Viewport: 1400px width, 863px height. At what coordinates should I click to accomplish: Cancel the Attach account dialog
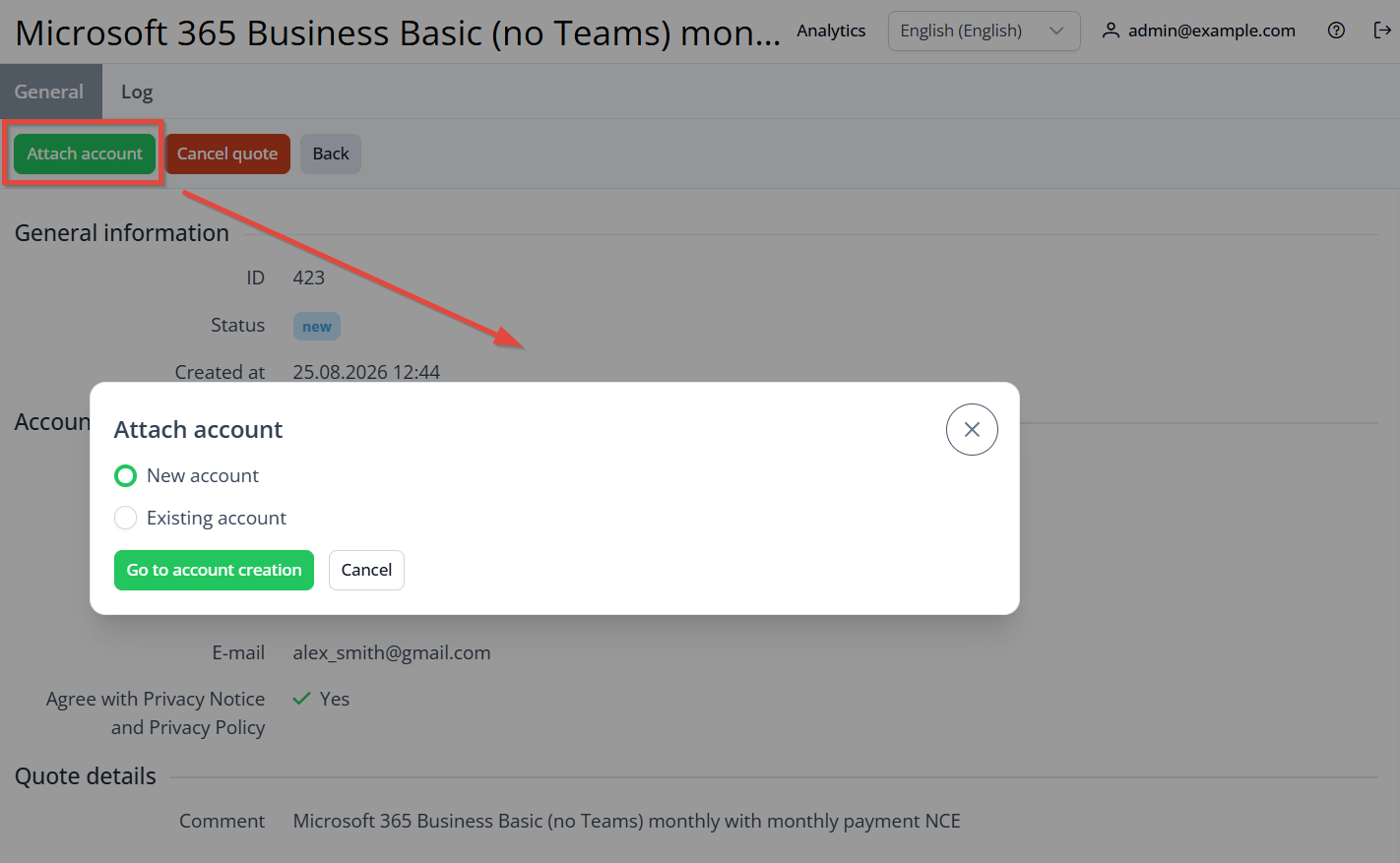[366, 571]
